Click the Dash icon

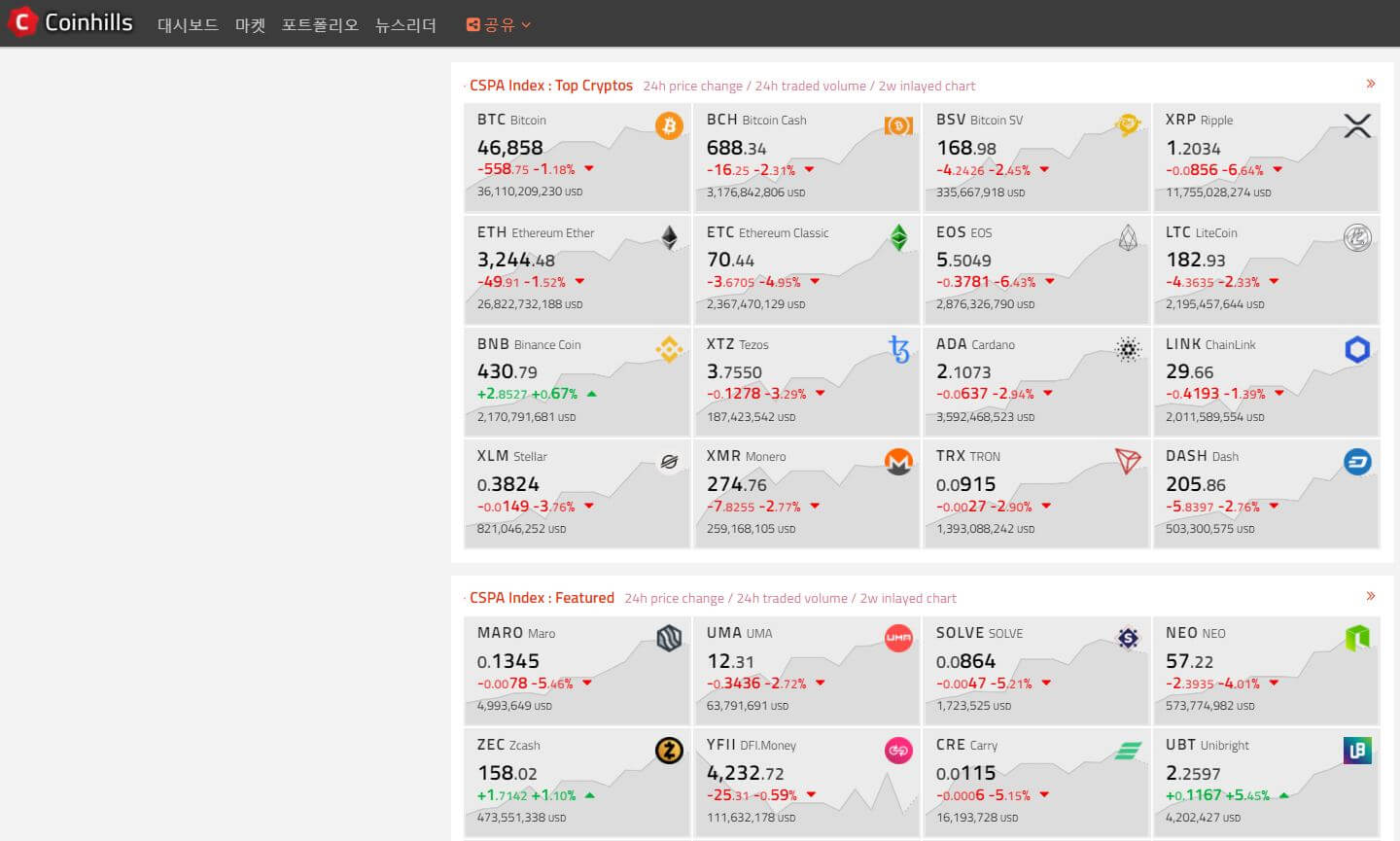tap(1357, 461)
